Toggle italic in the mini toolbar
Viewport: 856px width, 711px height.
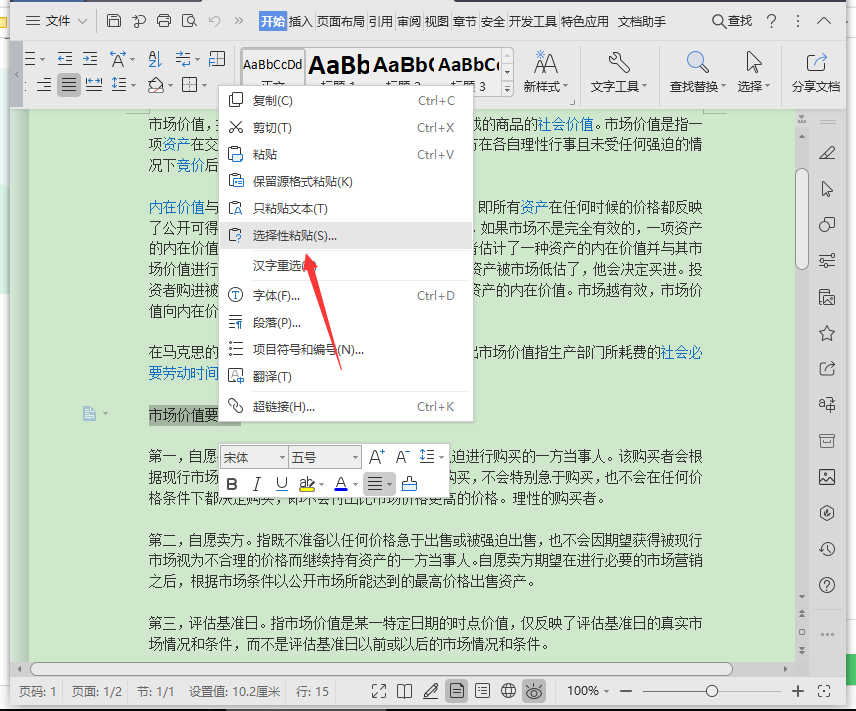tap(257, 484)
